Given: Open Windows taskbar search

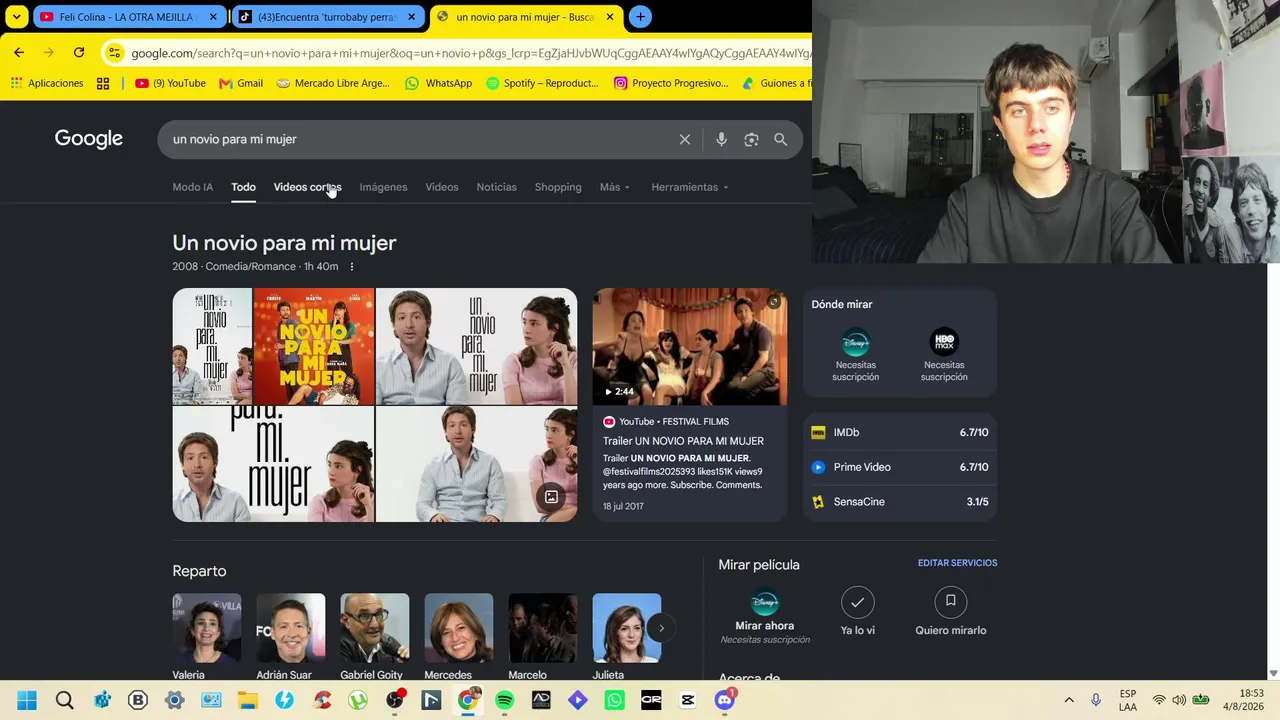Looking at the screenshot, I should click(64, 700).
